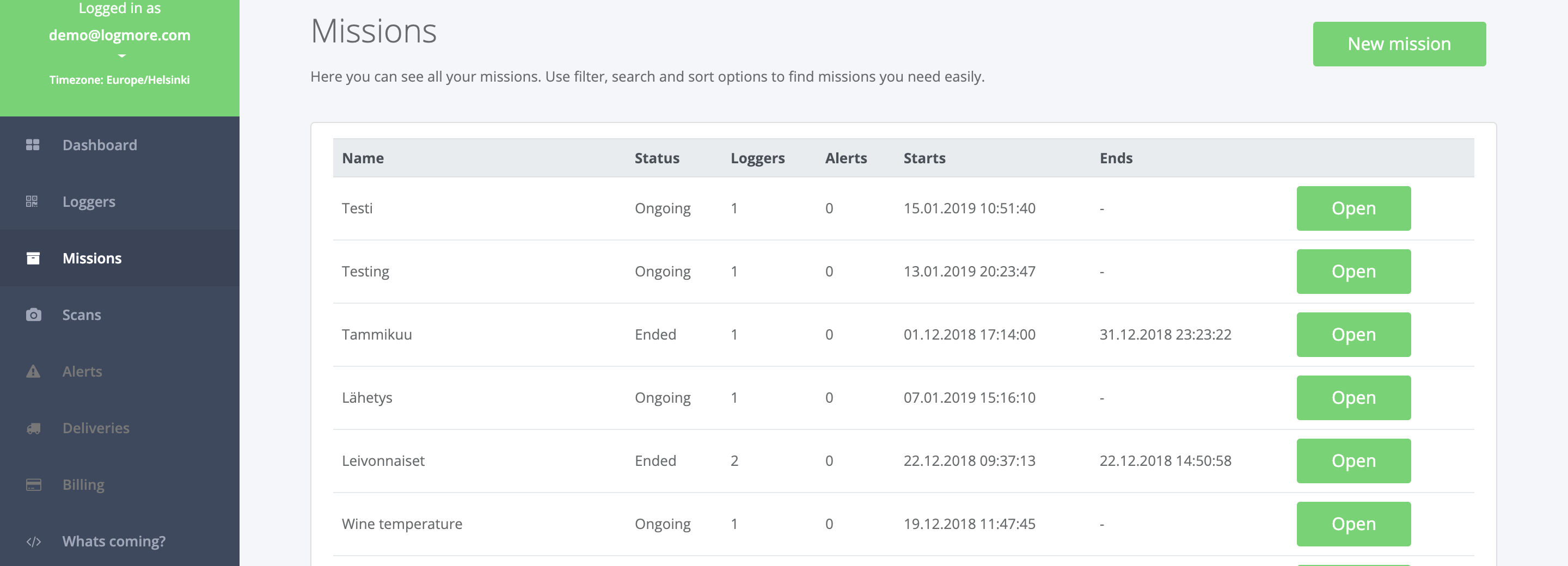The width and height of the screenshot is (1568, 566).
Task: Go to Loggers in sidebar
Action: coord(120,201)
